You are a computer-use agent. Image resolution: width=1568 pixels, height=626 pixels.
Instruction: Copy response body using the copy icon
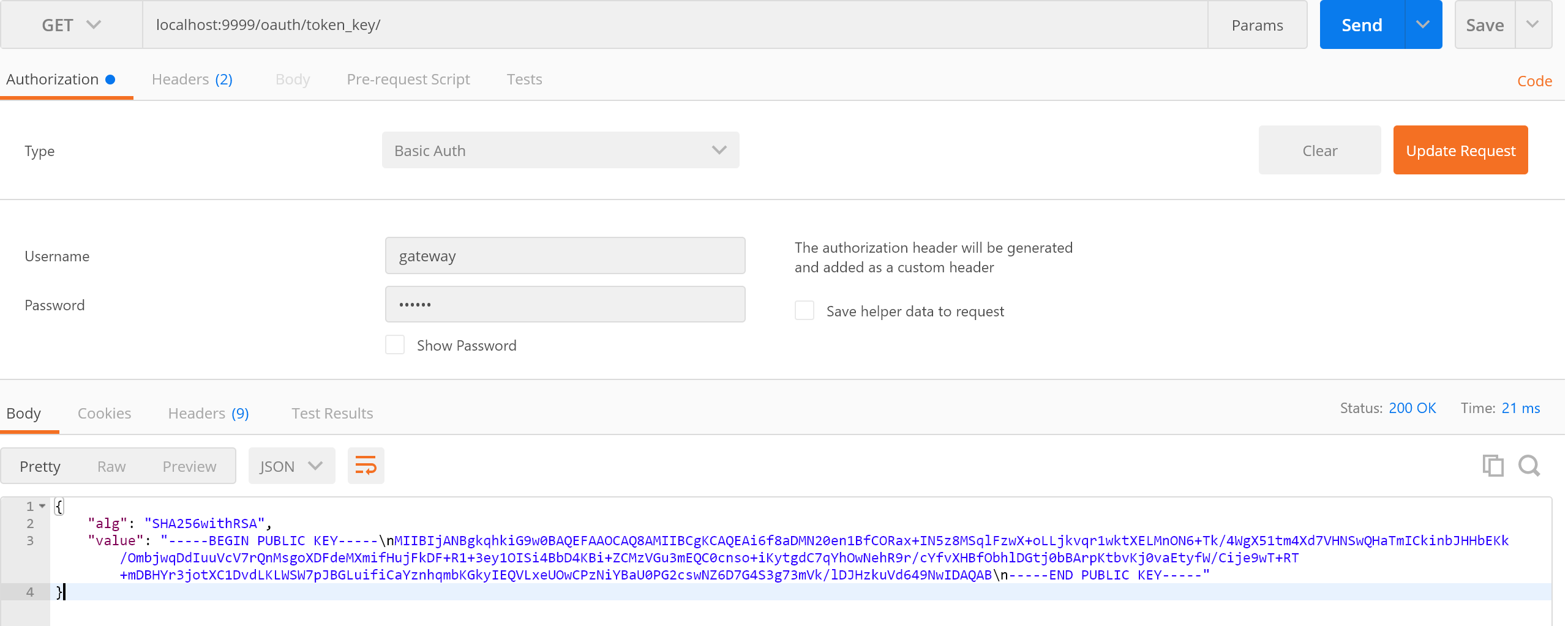click(x=1493, y=466)
